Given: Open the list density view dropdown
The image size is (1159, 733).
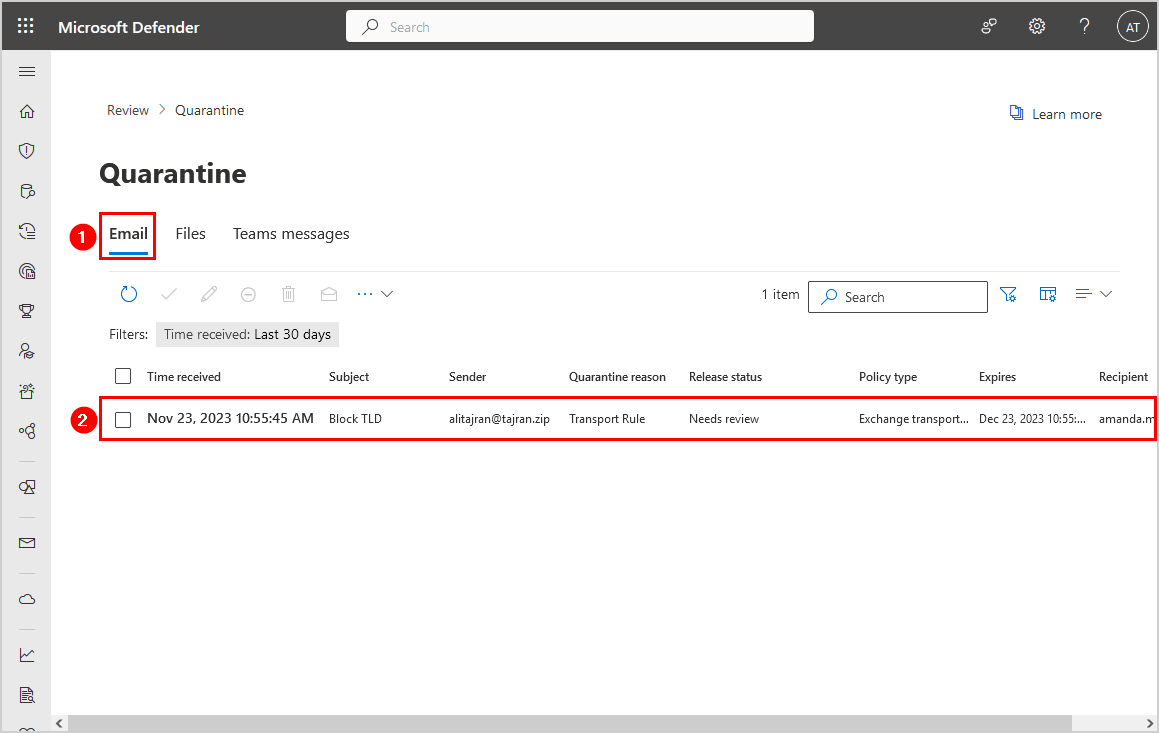Looking at the screenshot, I should point(1093,294).
